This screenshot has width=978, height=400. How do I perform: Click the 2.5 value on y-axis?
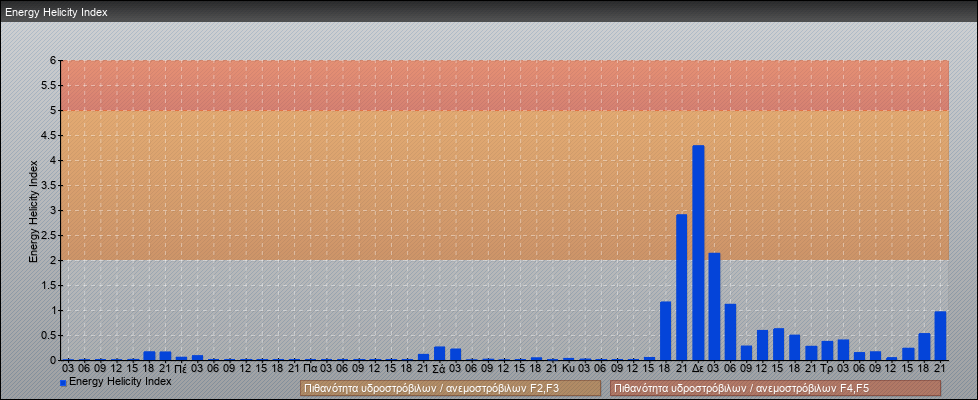(49, 235)
